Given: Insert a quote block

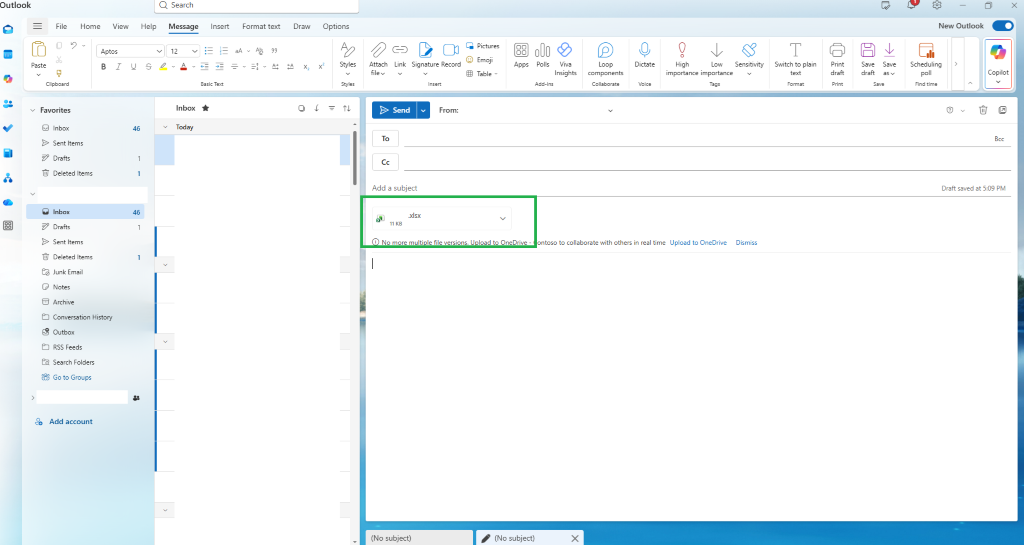Looking at the screenshot, I should coord(274,51).
